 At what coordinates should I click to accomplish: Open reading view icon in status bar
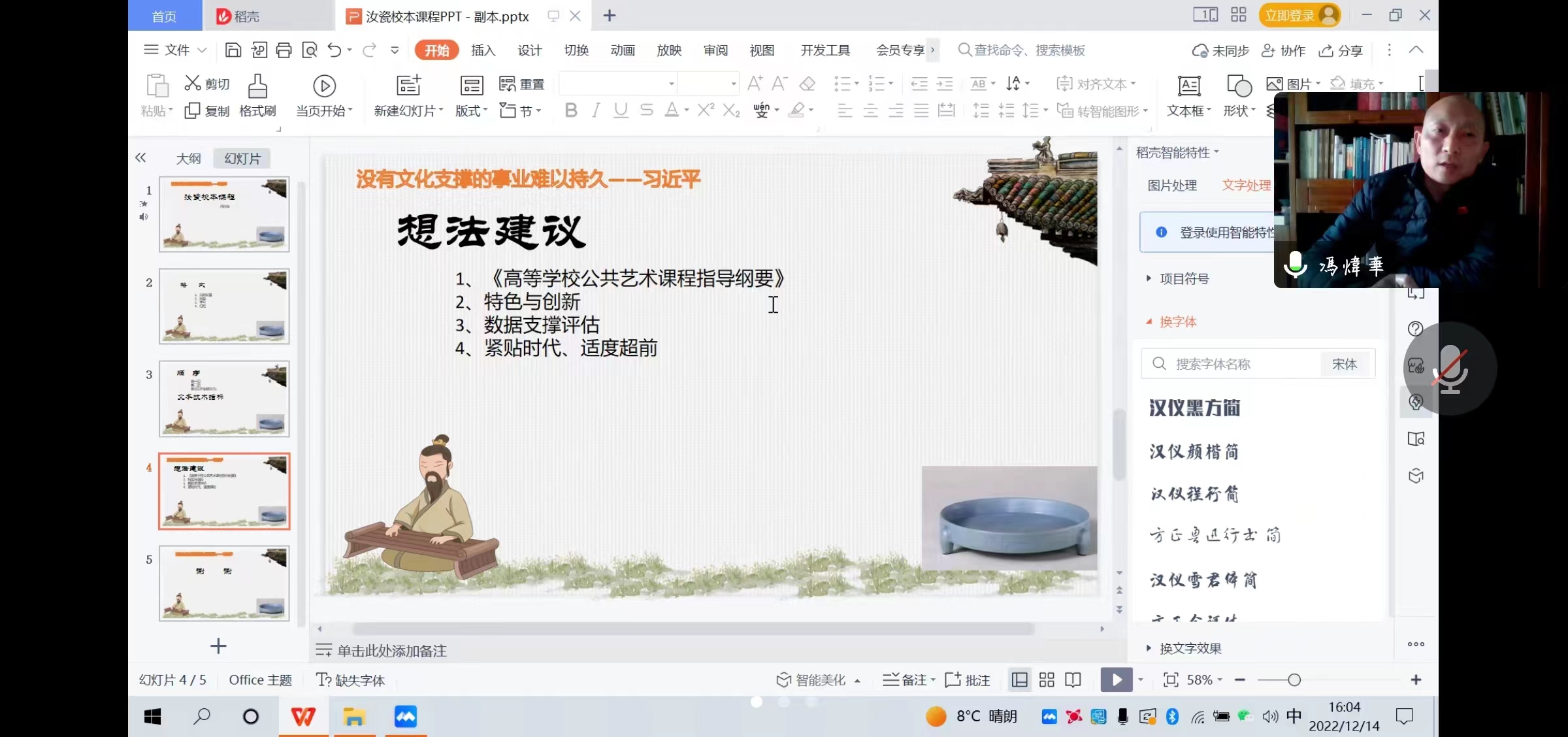(1073, 680)
